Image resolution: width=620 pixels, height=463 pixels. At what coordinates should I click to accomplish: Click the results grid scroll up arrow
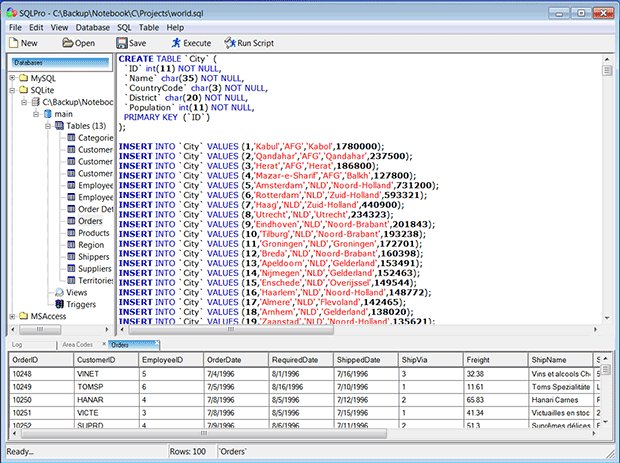pos(606,358)
